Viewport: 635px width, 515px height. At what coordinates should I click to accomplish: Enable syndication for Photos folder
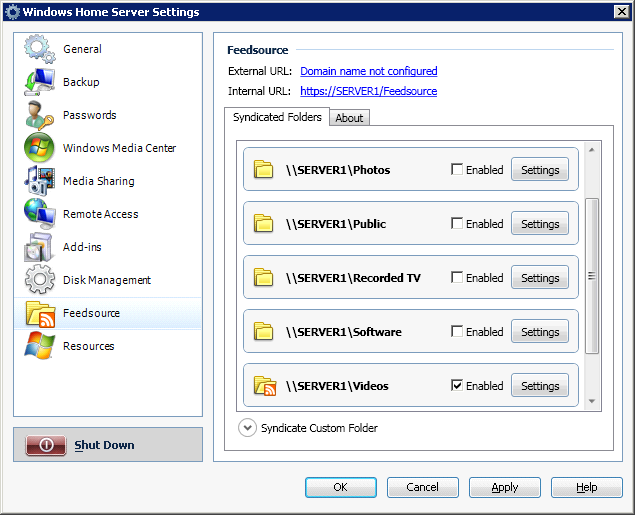point(457,169)
